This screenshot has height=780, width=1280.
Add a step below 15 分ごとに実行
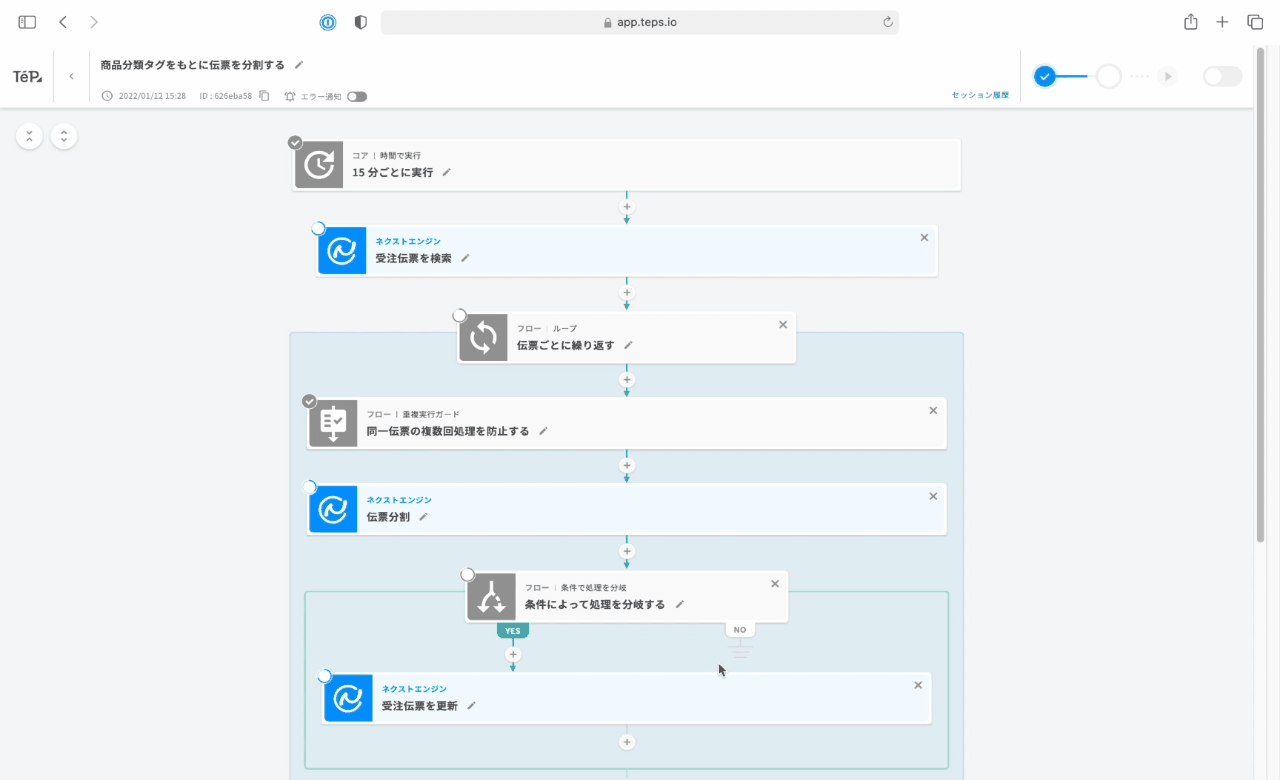pos(627,208)
